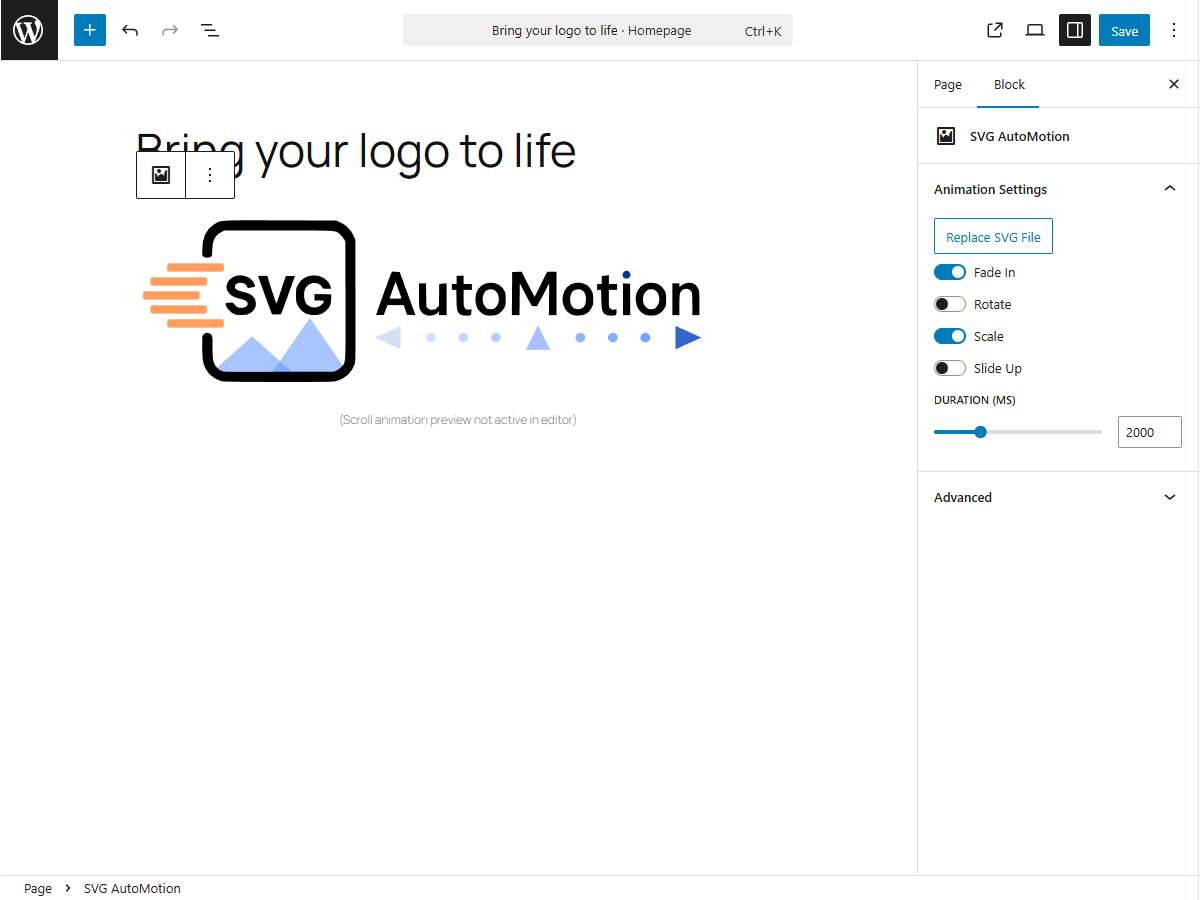This screenshot has height=900, width=1200.
Task: Enable the Rotate animation toggle
Action: point(950,304)
